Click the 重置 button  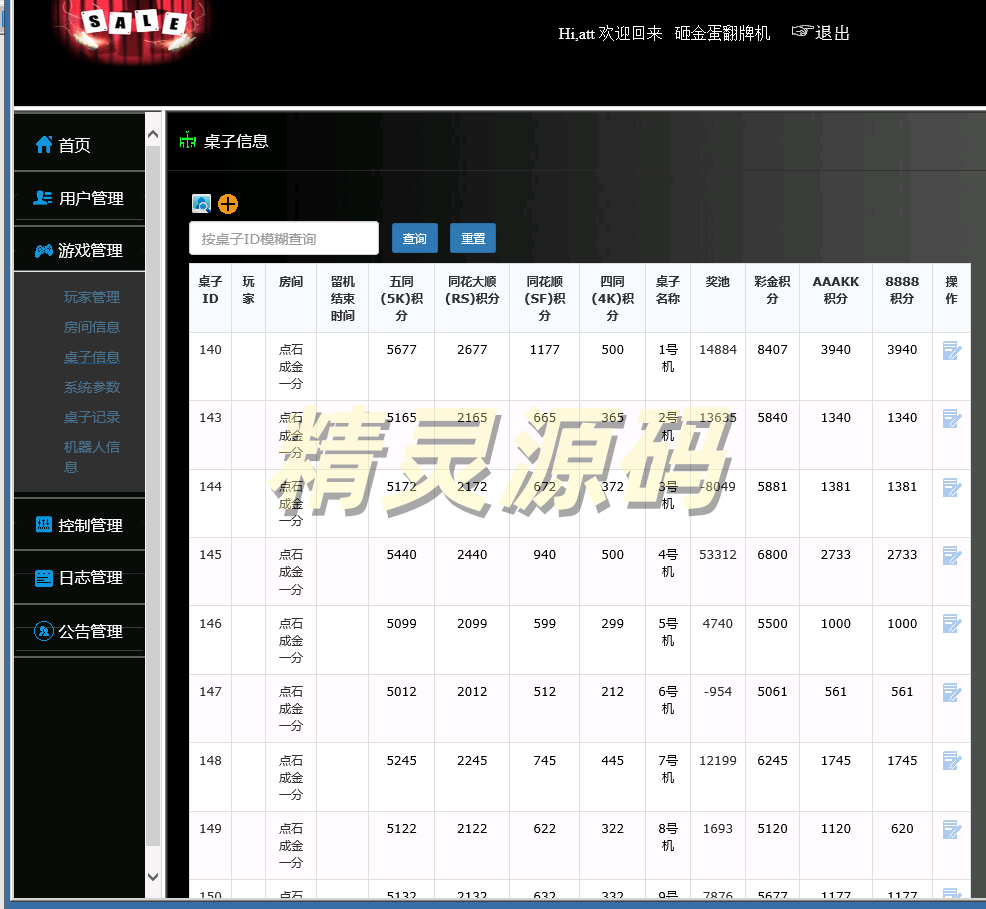[x=473, y=238]
